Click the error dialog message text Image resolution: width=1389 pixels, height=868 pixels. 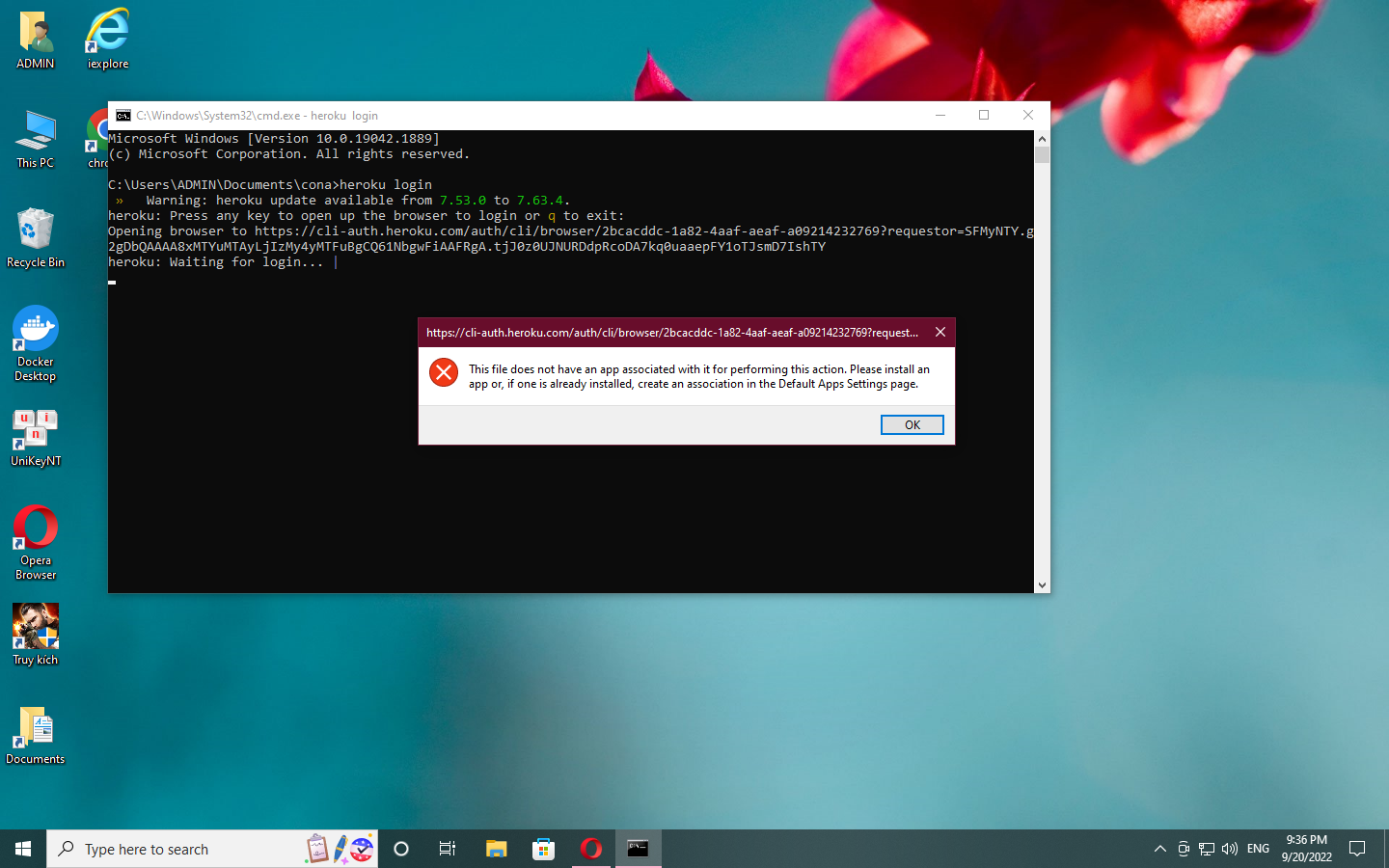click(x=699, y=376)
